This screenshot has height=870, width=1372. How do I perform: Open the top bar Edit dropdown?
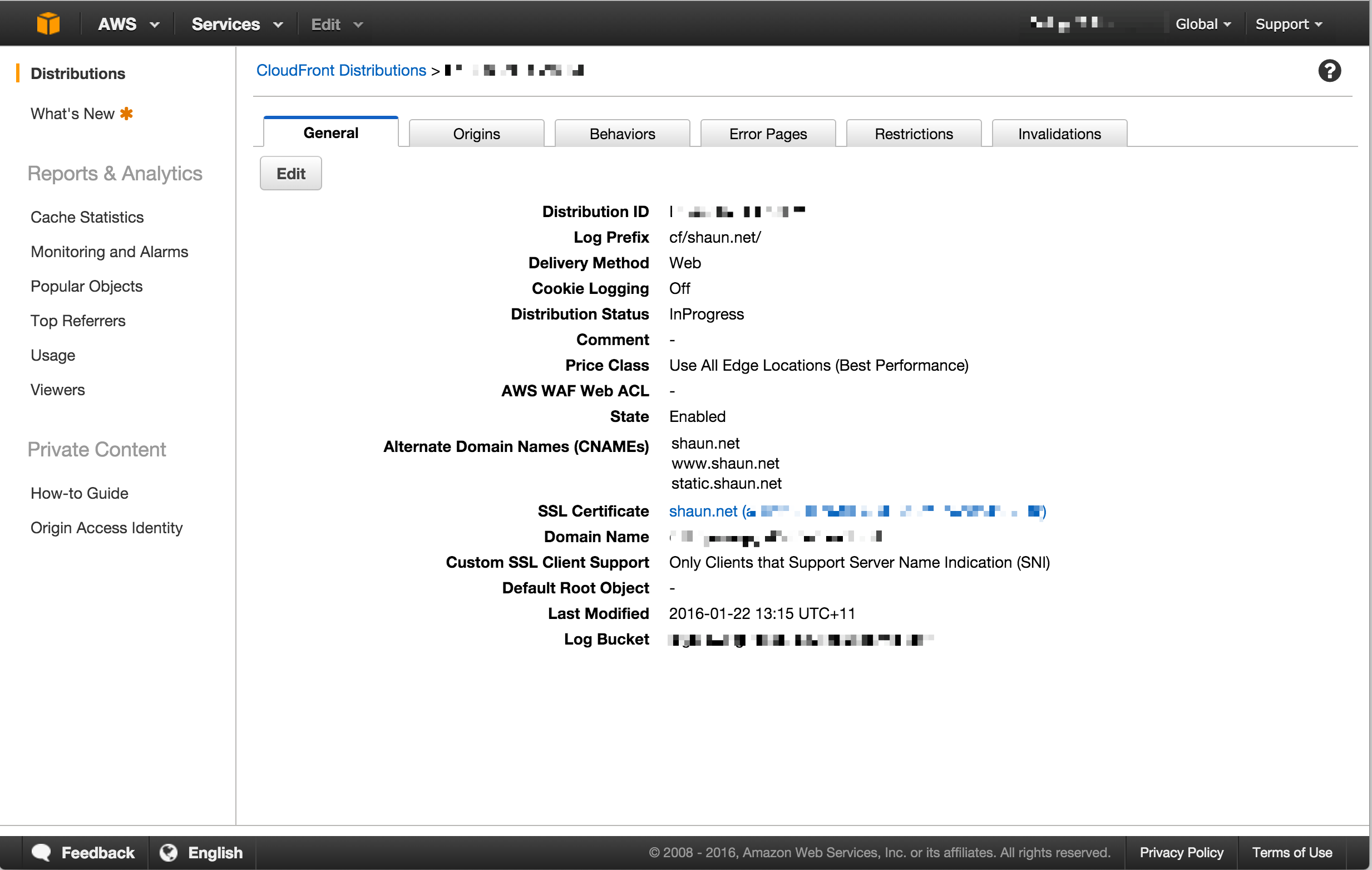(x=336, y=24)
